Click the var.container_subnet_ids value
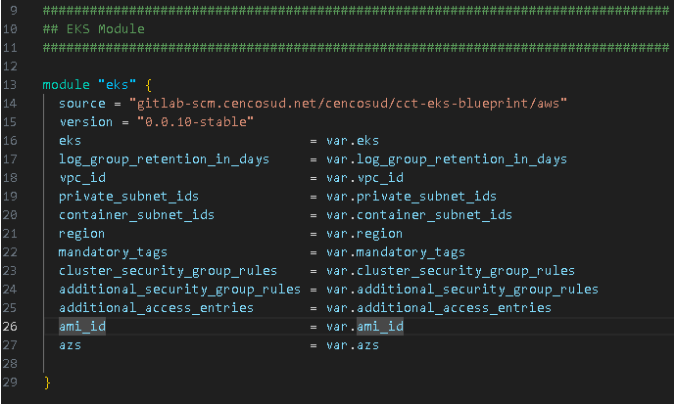The height and width of the screenshot is (404, 674). [418, 214]
